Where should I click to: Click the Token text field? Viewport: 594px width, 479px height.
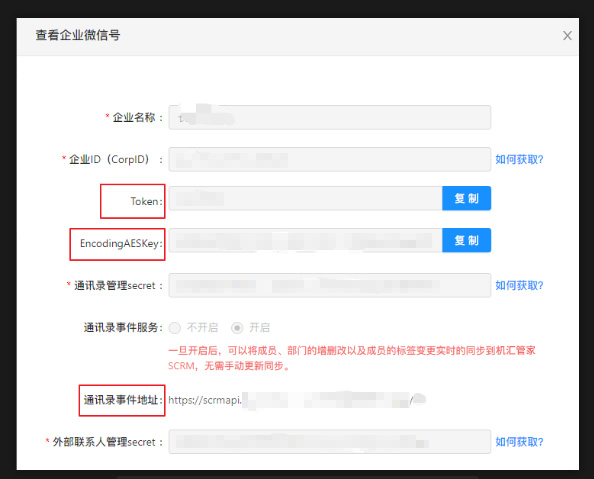click(305, 198)
